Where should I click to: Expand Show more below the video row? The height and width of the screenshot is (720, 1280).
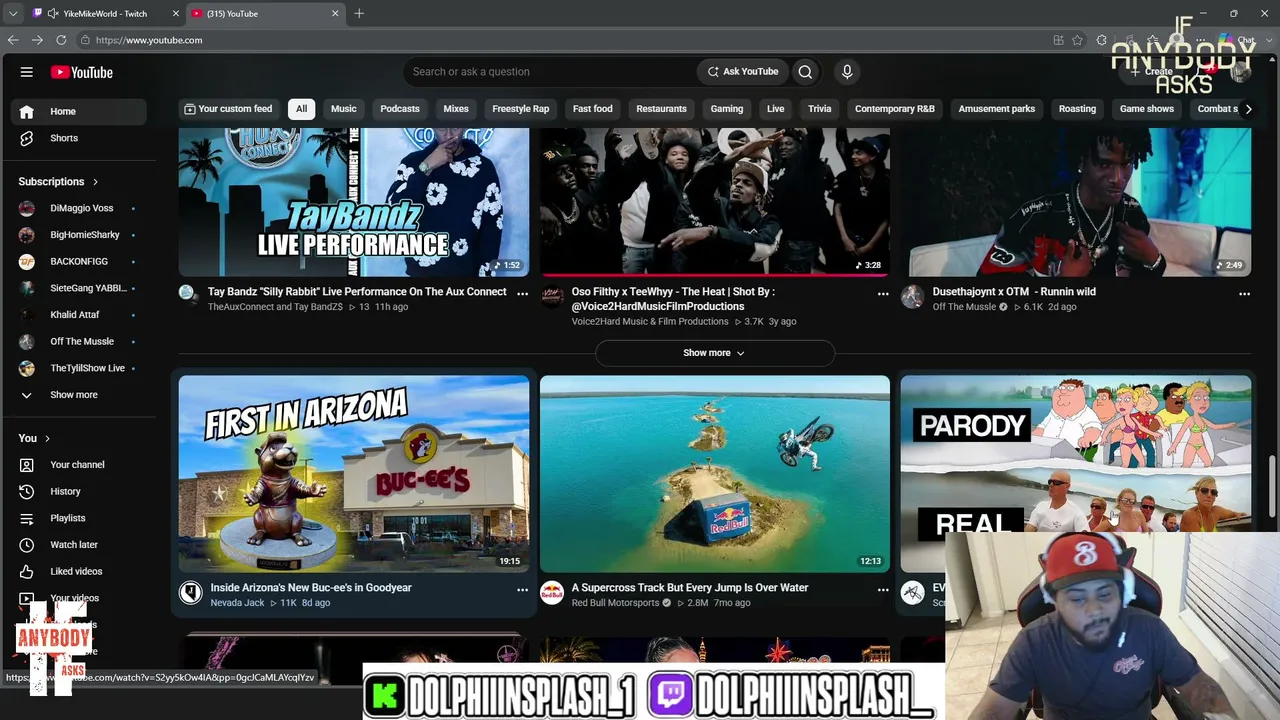pos(714,353)
